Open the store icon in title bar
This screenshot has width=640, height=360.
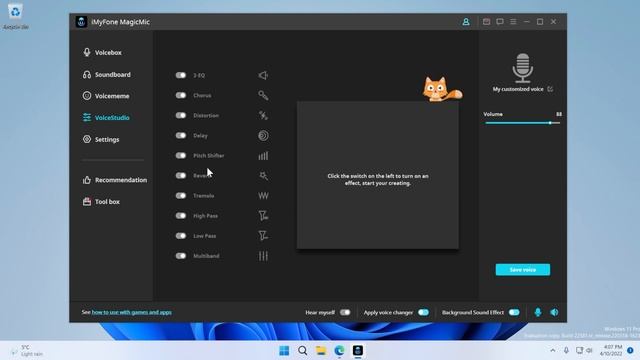coord(486,22)
